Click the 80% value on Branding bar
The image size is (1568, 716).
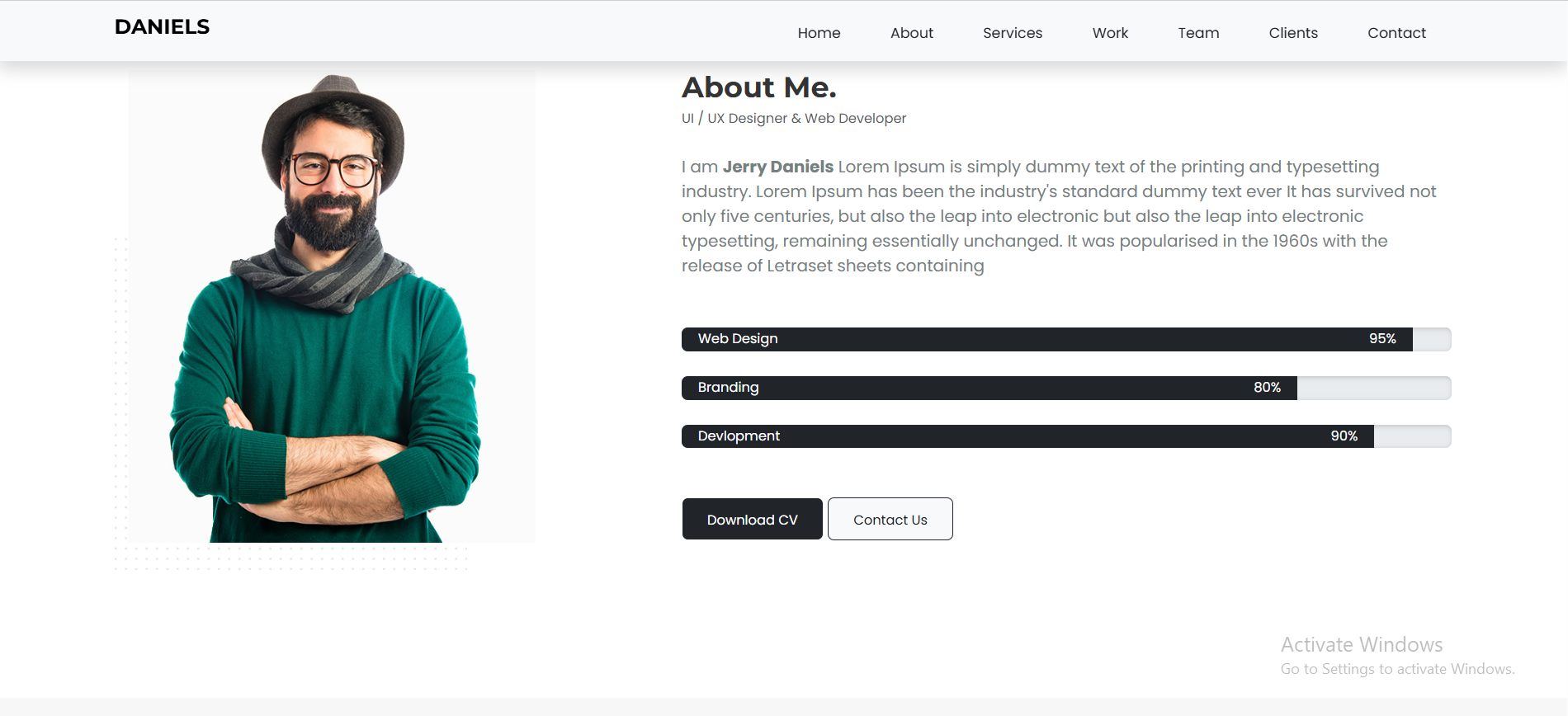(x=1267, y=388)
